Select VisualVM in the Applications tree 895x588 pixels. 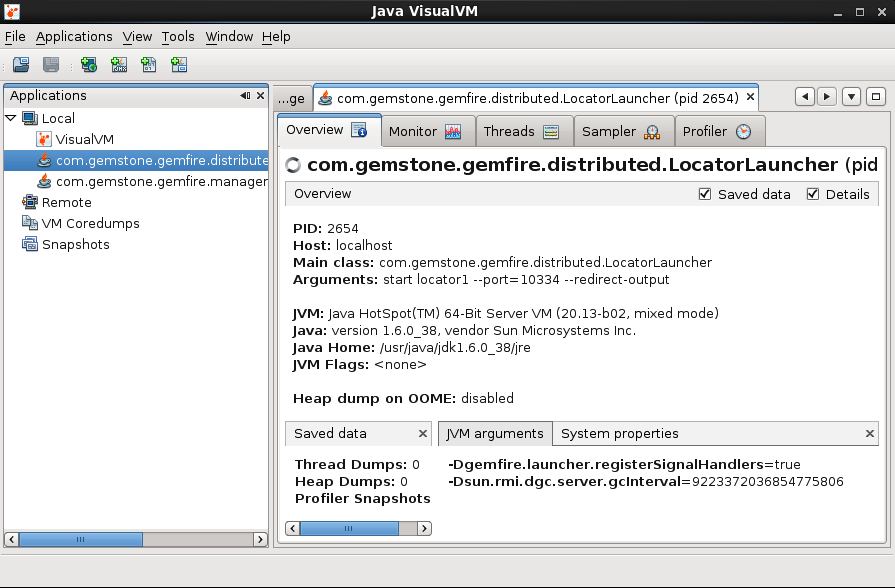click(x=84, y=139)
